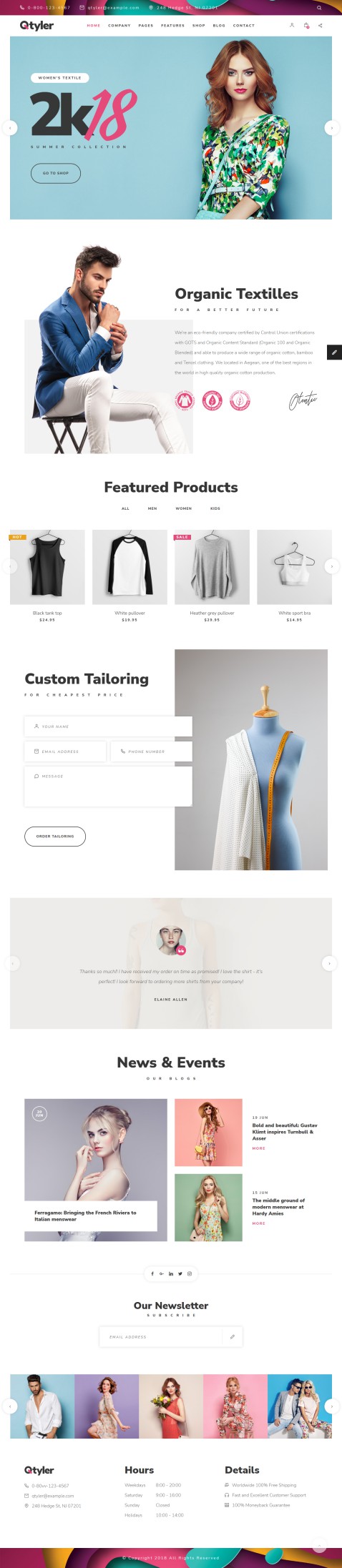Open the Facebook social icon

coord(152,1273)
